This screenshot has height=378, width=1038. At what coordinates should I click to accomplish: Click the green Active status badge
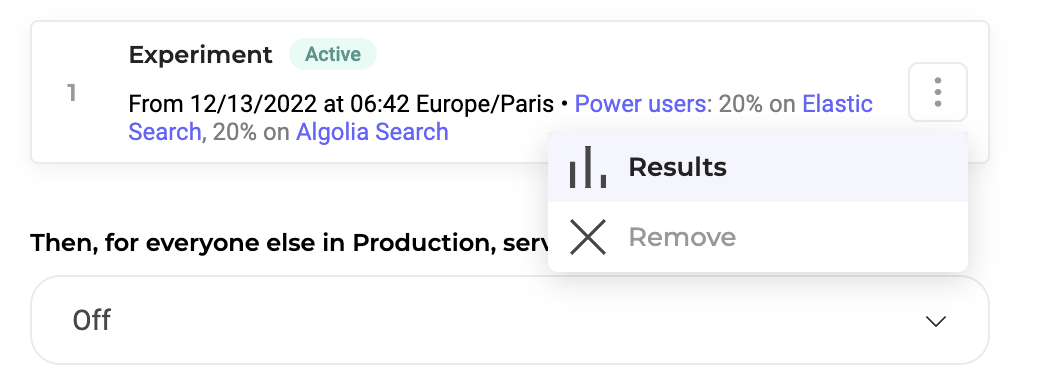point(333,54)
